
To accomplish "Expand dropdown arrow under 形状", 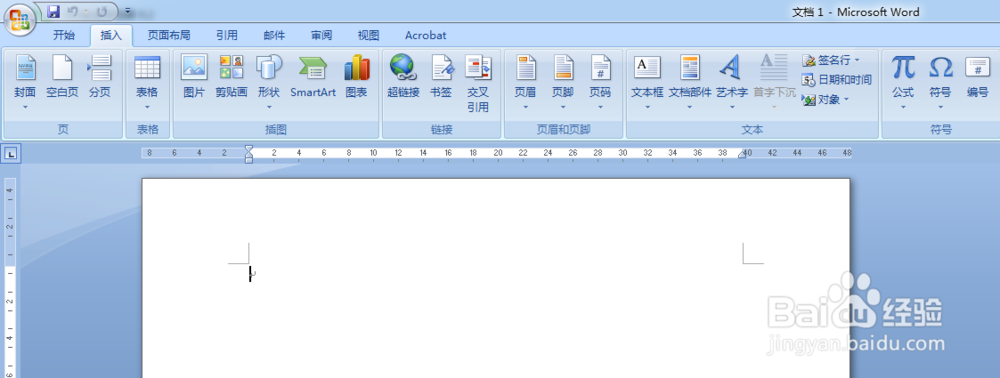I will [x=269, y=107].
